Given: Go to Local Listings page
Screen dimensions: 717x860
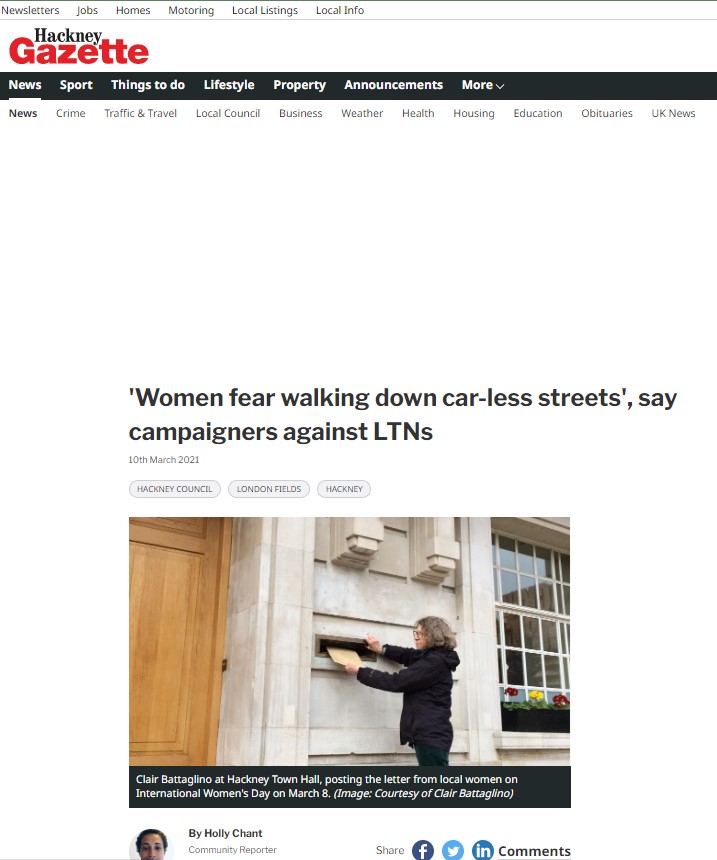Looking at the screenshot, I should (264, 10).
